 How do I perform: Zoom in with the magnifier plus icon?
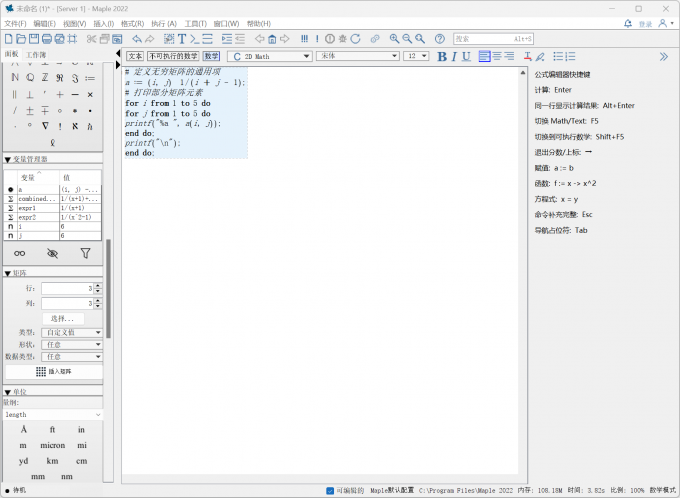394,39
